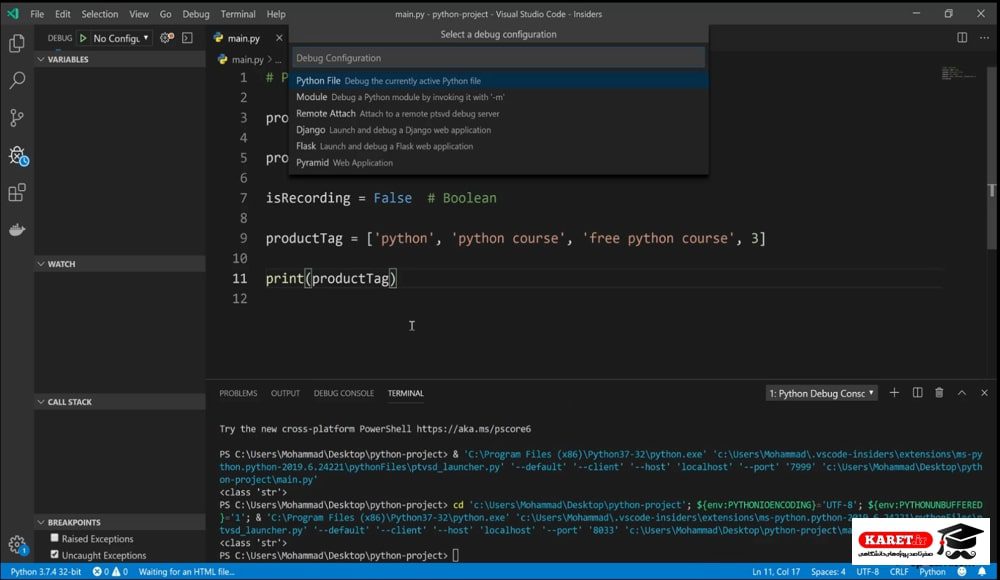Switch to the Output panel tab
Screen dimensions: 1000x580
tap(285, 393)
